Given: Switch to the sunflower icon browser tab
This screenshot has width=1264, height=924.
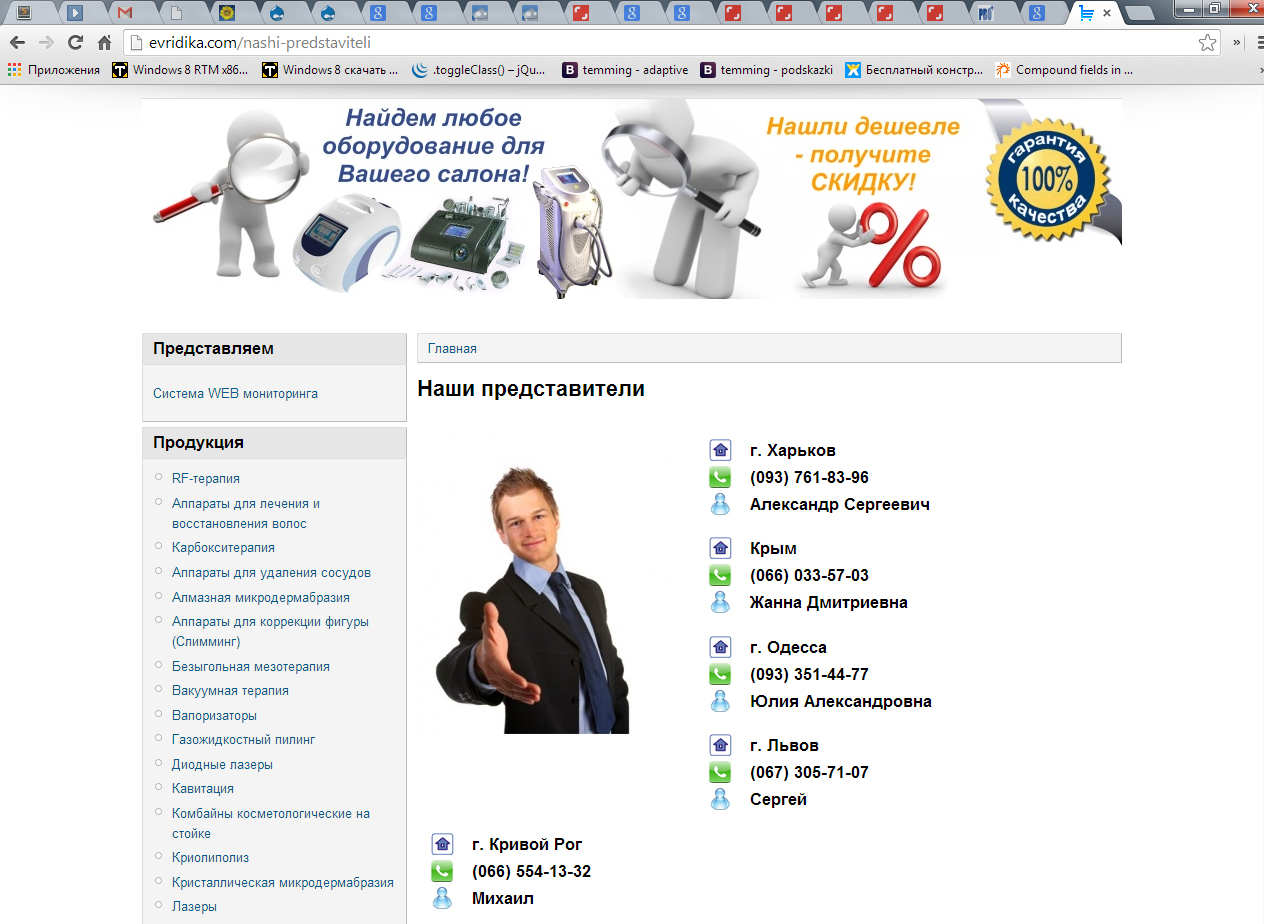Looking at the screenshot, I should [x=227, y=13].
